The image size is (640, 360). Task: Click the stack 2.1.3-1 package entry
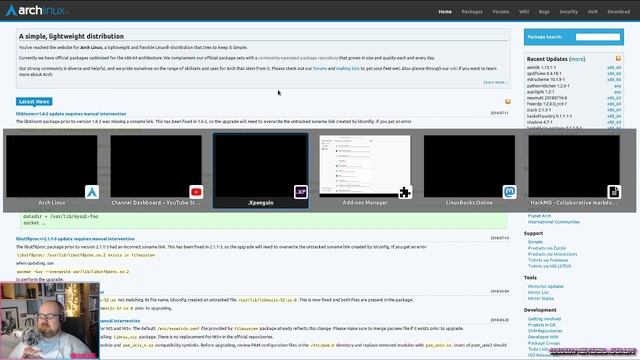pyautogui.click(x=539, y=110)
